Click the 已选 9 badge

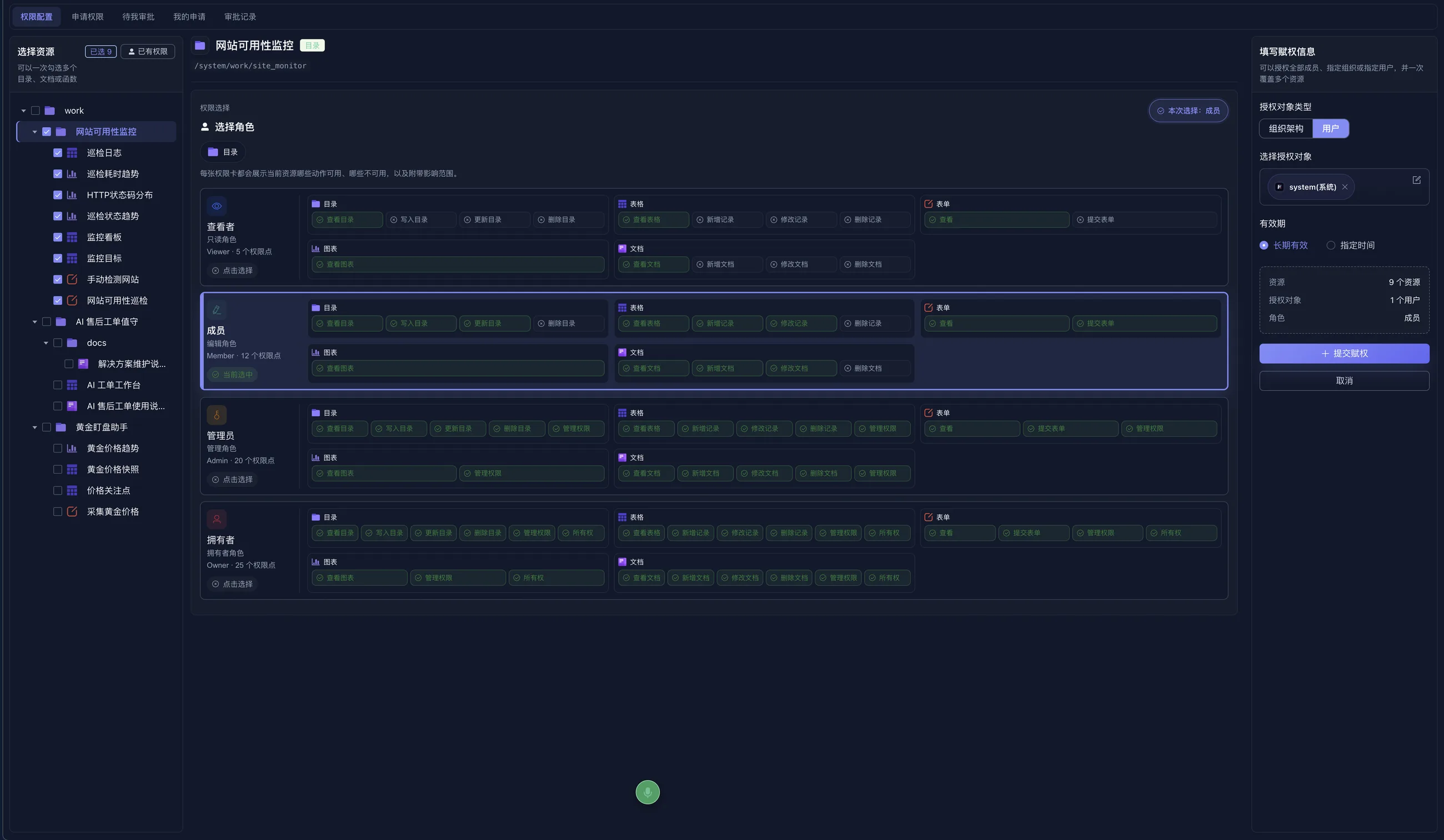(101, 52)
